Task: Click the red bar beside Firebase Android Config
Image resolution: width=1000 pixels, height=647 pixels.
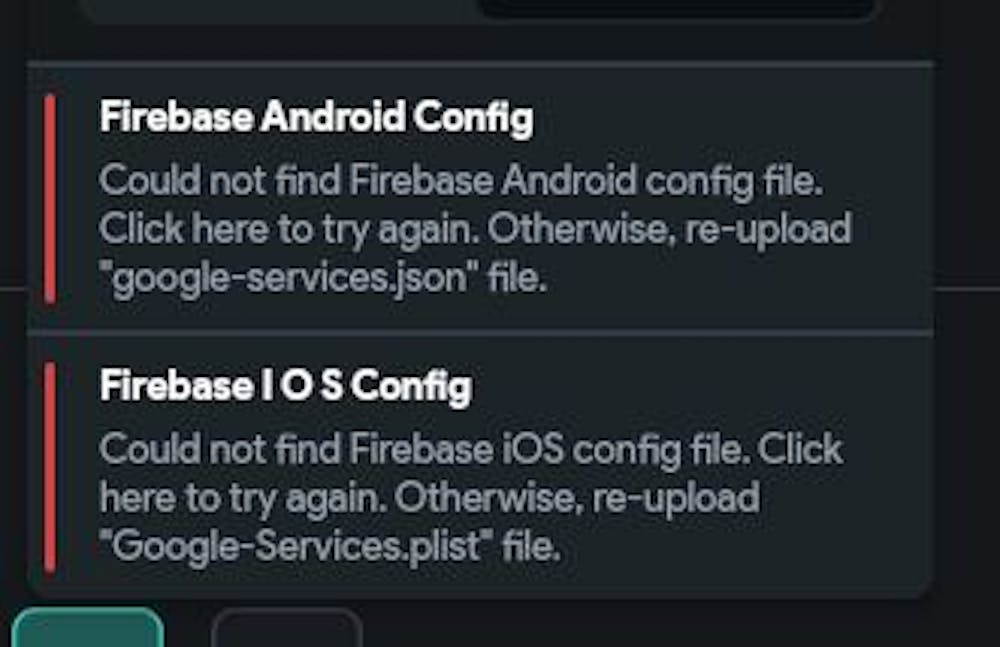Action: (50, 198)
